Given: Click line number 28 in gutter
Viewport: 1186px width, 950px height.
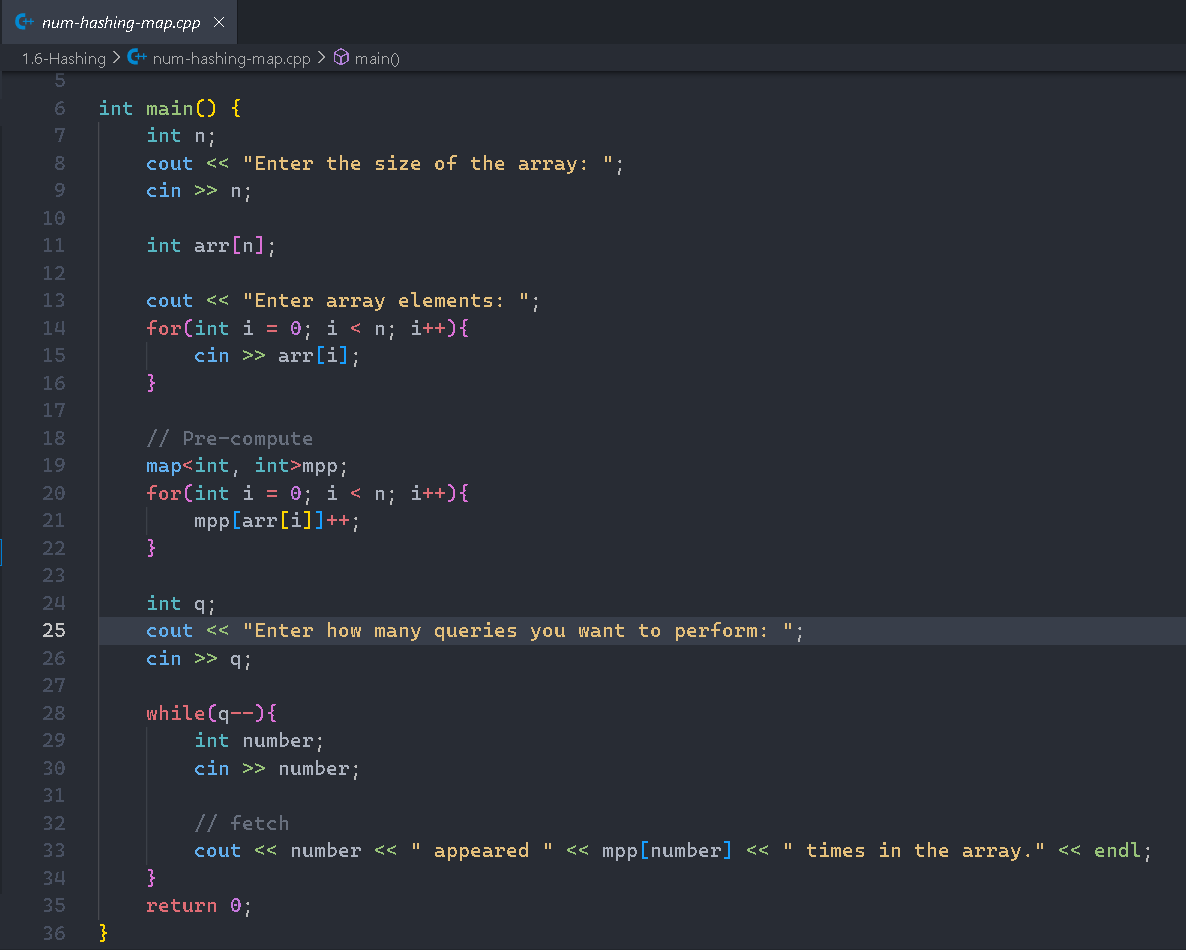Looking at the screenshot, I should (x=54, y=712).
